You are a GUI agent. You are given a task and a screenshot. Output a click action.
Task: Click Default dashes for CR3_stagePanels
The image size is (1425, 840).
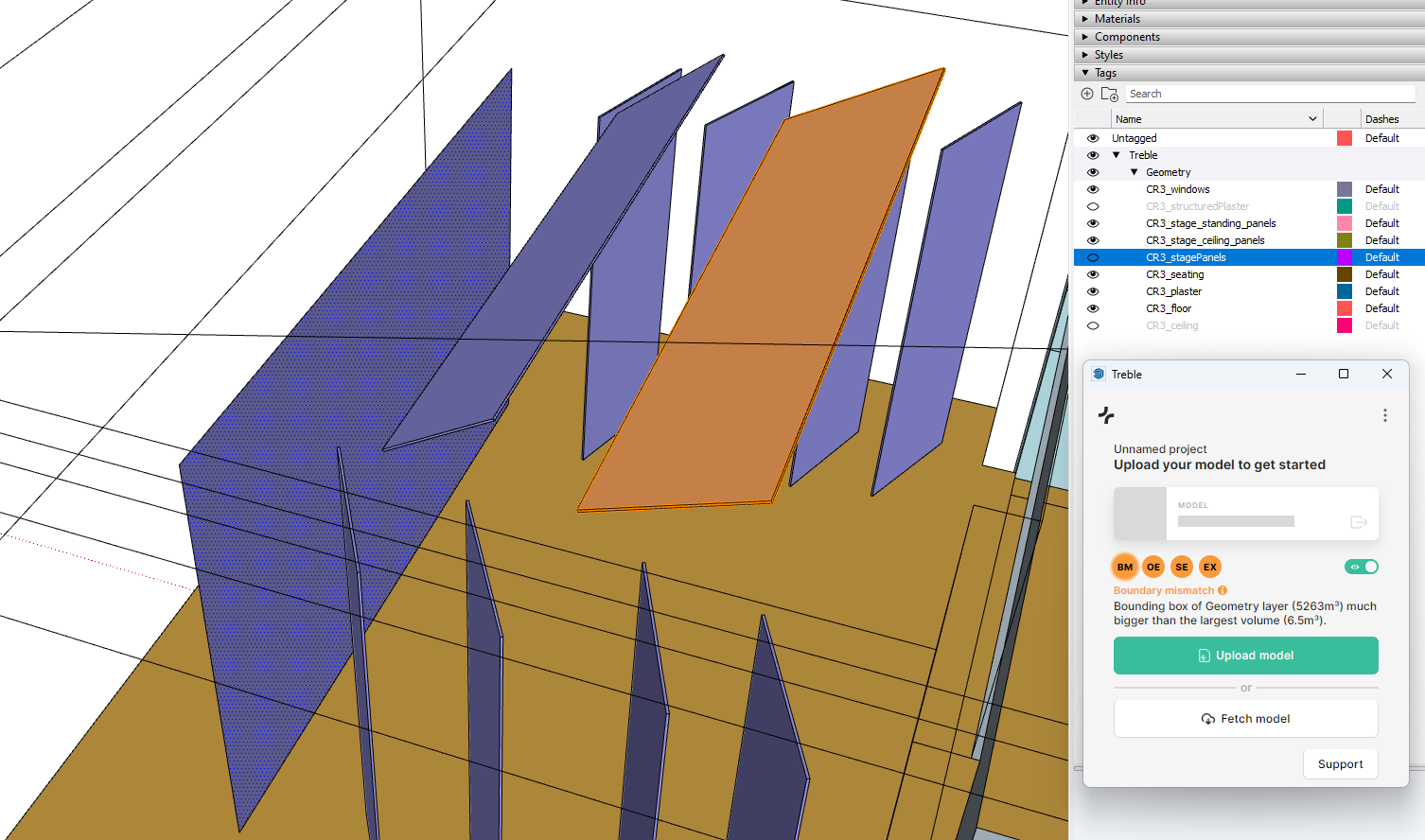(1381, 257)
